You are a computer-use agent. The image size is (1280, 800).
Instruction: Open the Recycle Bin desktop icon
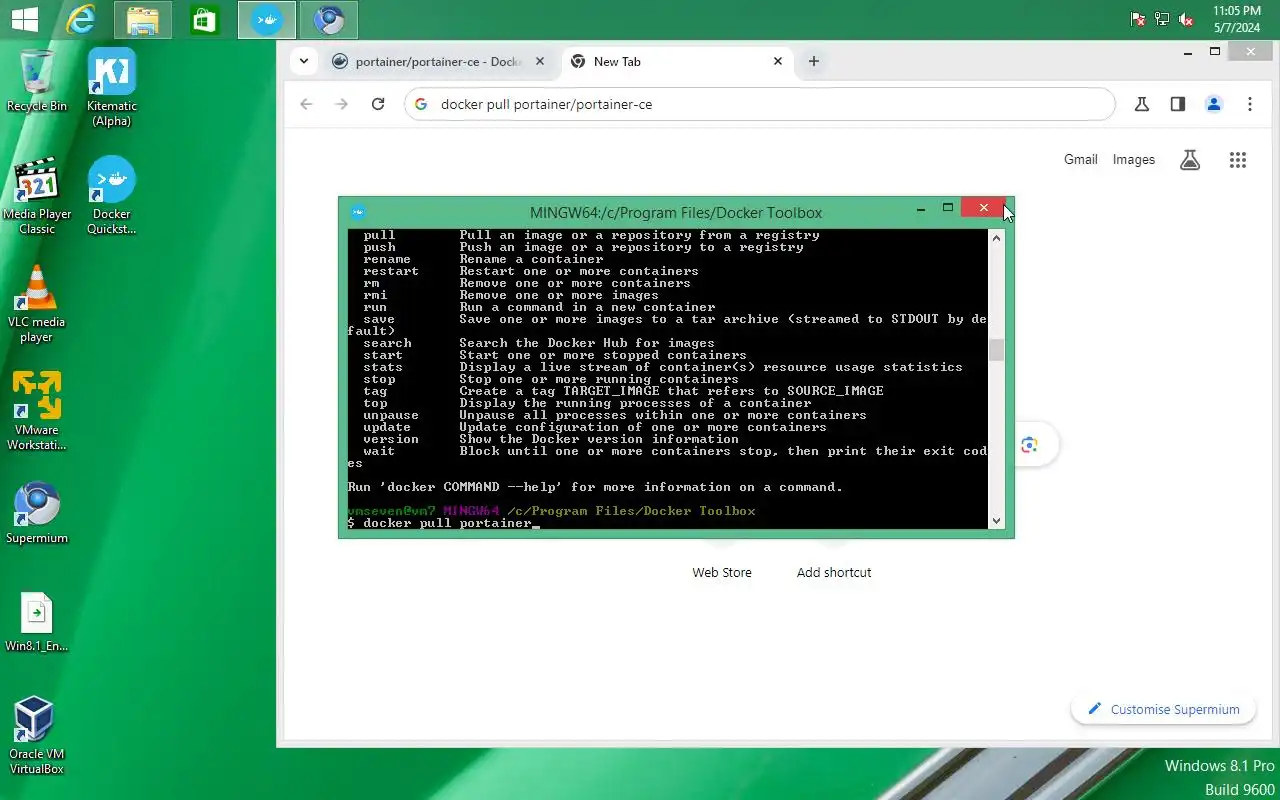37,81
